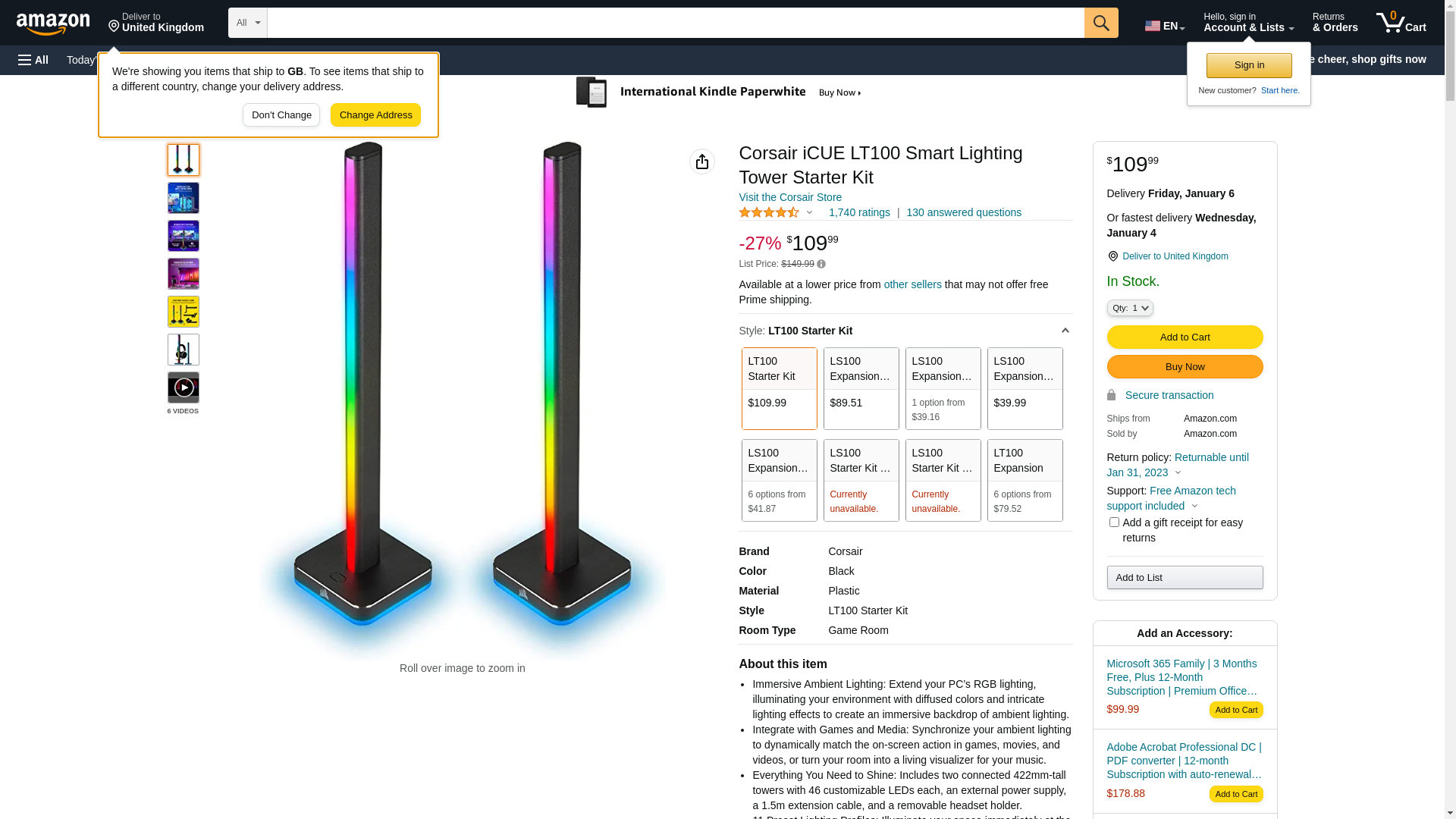The width and height of the screenshot is (1456, 819).
Task: Play the product videos thumbnail
Action: pyautogui.click(x=184, y=388)
